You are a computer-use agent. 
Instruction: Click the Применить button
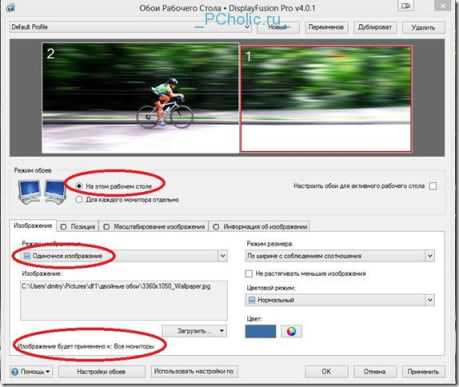pos(423,371)
